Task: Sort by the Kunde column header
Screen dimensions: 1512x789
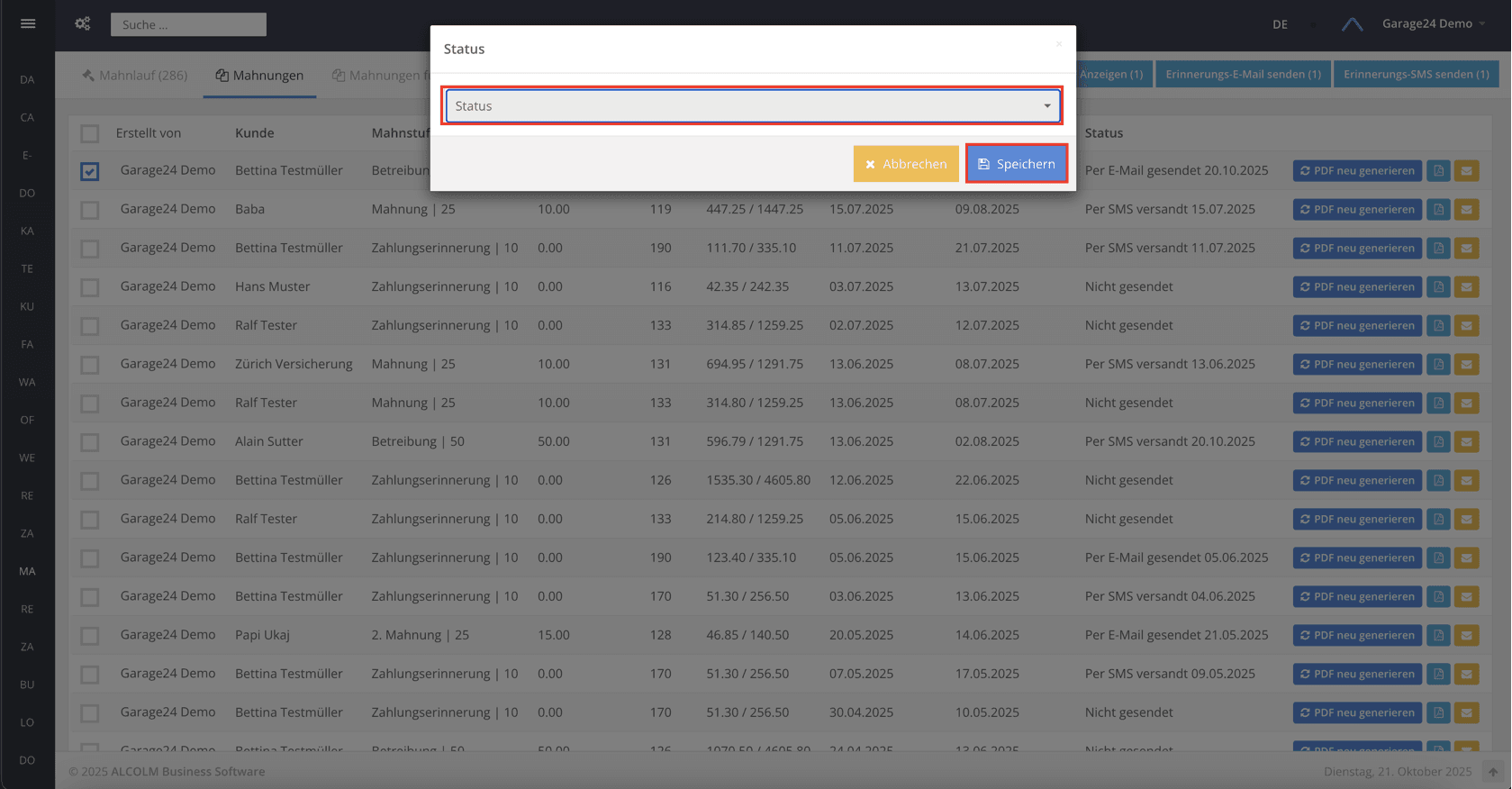Action: coord(255,133)
